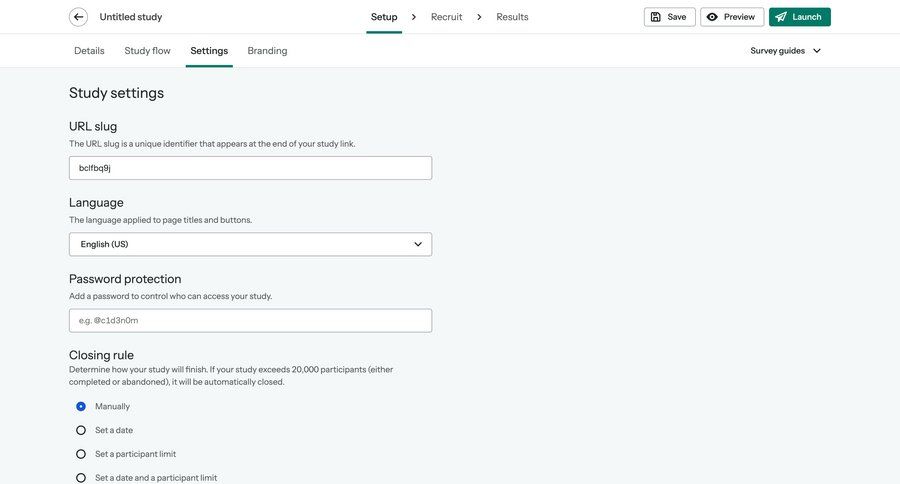900x484 pixels.
Task: Open the Results step
Action: point(512,17)
